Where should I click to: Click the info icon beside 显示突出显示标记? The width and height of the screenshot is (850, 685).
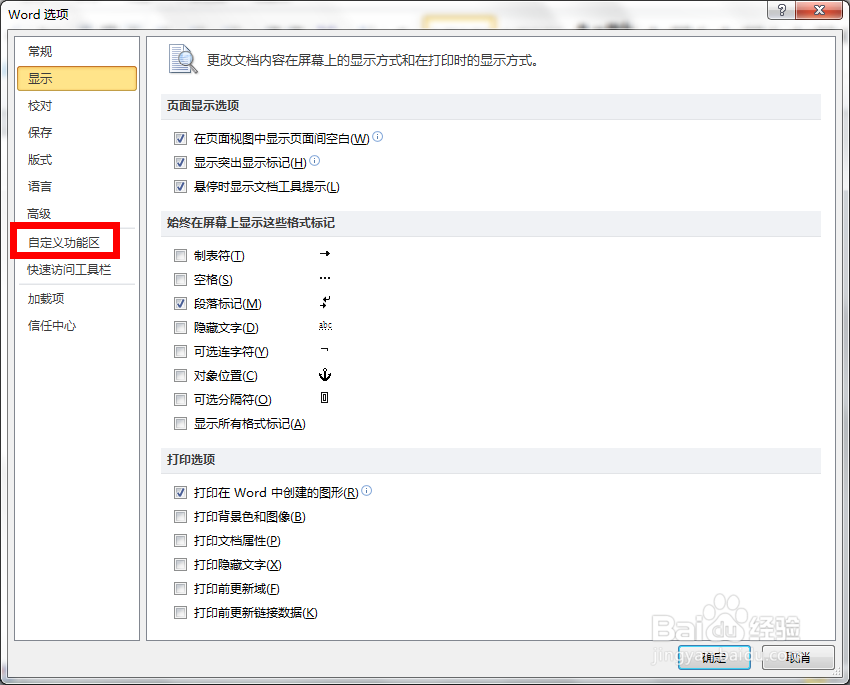click(x=314, y=160)
